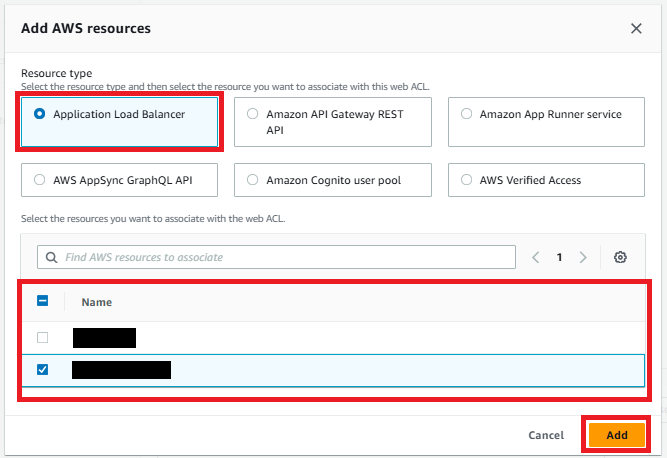
Task: Select Application Load Balancer resource type
Action: pyautogui.click(x=120, y=122)
